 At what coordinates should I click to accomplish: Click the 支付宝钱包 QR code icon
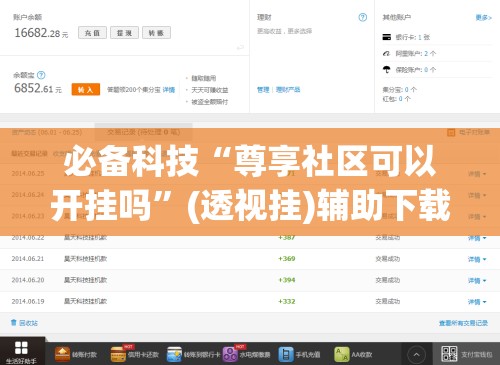click(x=449, y=354)
